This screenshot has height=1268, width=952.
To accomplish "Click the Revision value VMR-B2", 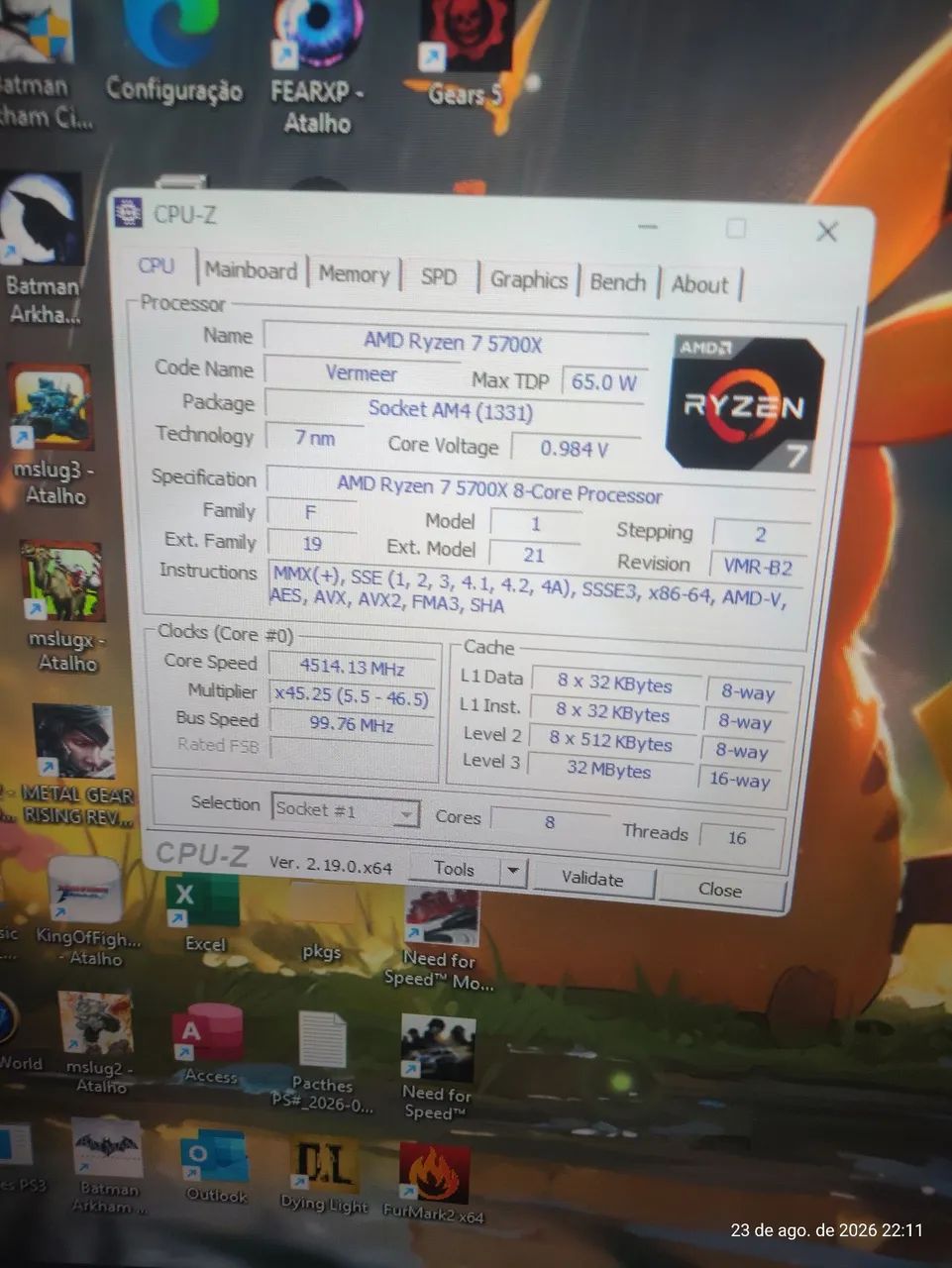I will [x=759, y=567].
